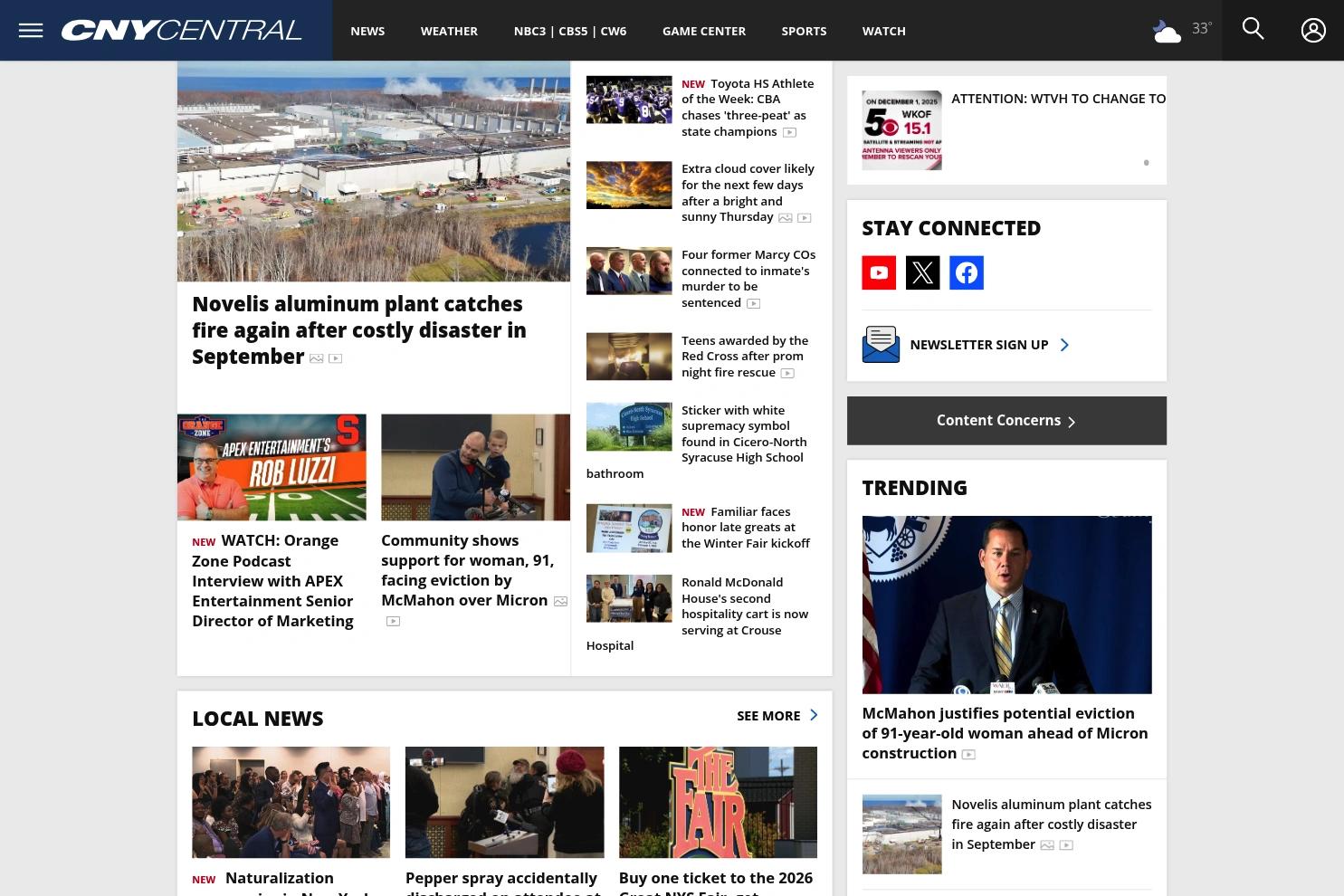Image resolution: width=1344 pixels, height=896 pixels.
Task: Open Community shows support for woman headline
Action: click(467, 570)
